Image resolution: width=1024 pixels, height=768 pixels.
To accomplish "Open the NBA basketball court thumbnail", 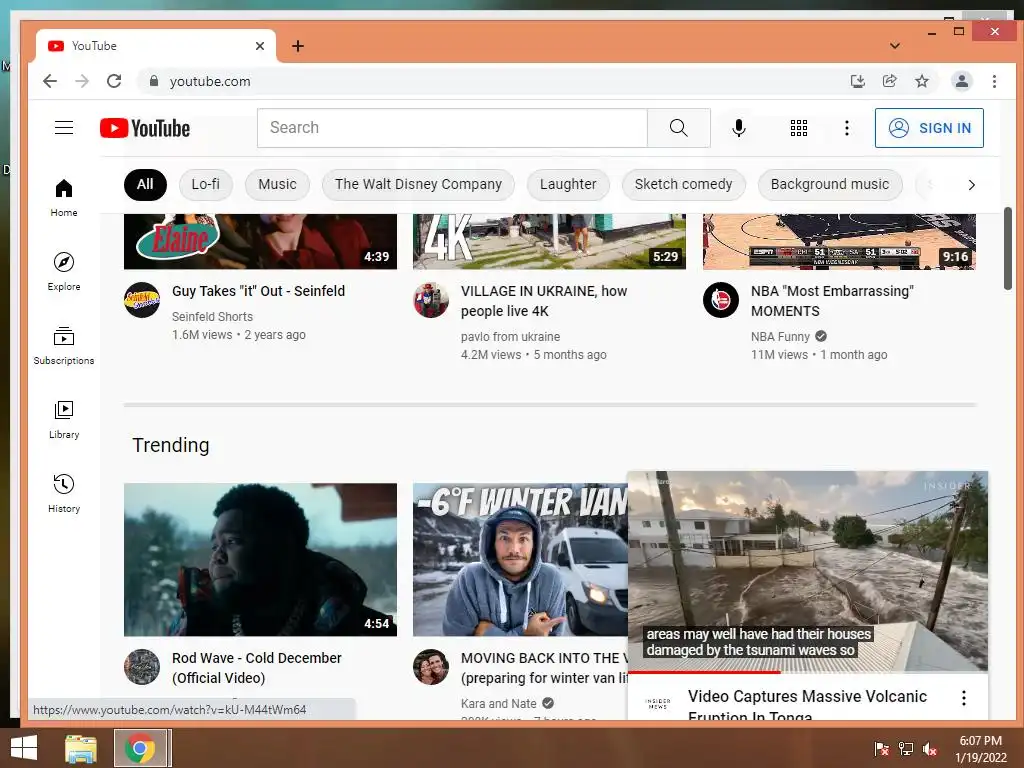I will tap(839, 242).
